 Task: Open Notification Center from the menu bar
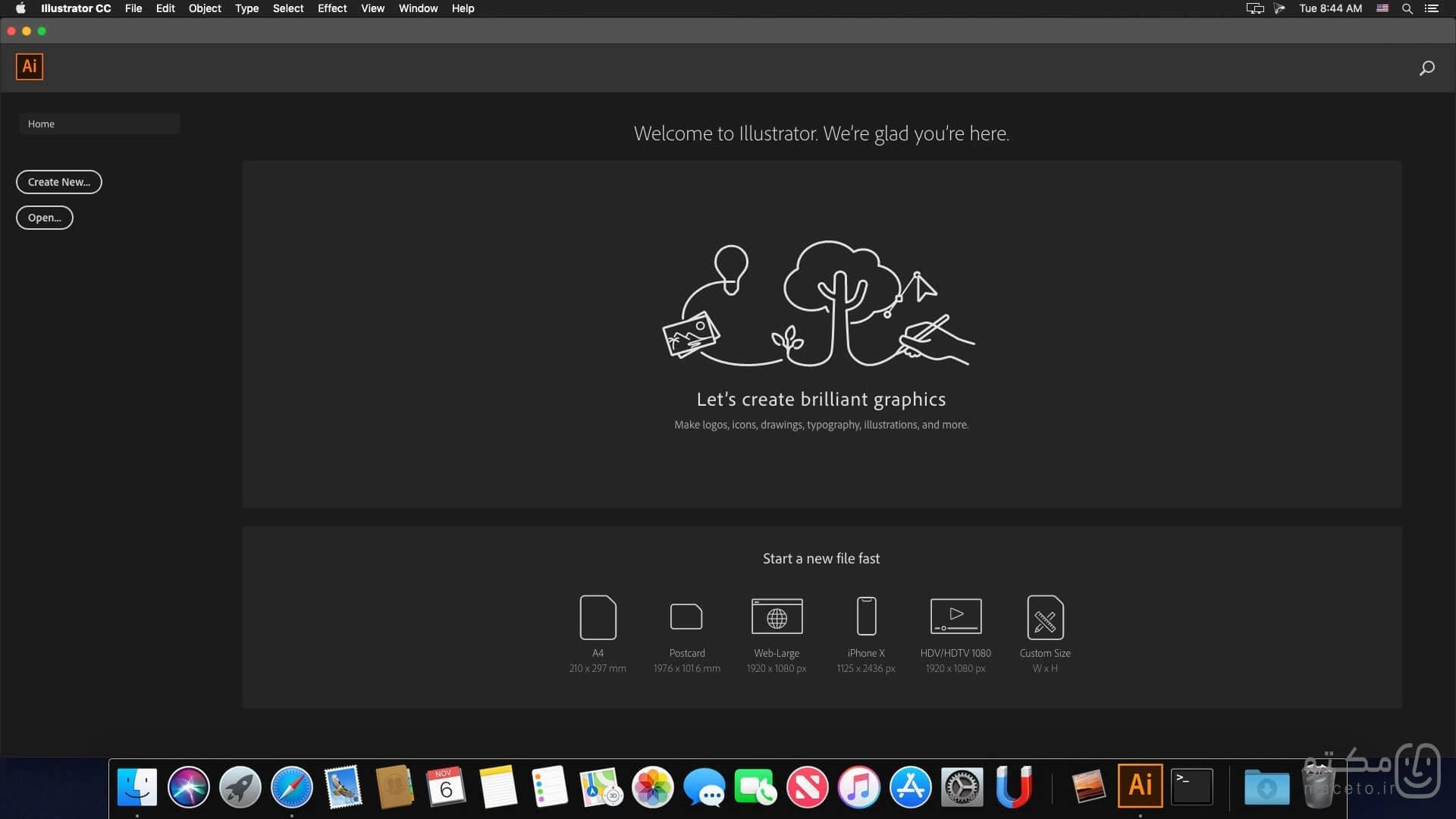(1432, 8)
